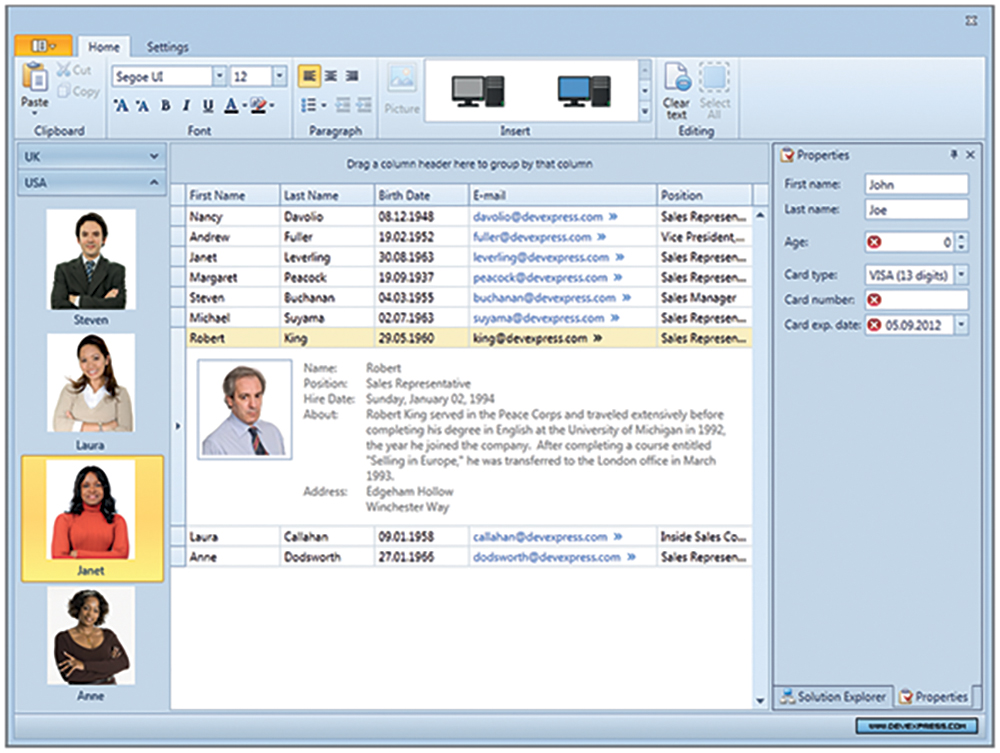Click the davolio@devexpress.com email link

click(x=537, y=216)
